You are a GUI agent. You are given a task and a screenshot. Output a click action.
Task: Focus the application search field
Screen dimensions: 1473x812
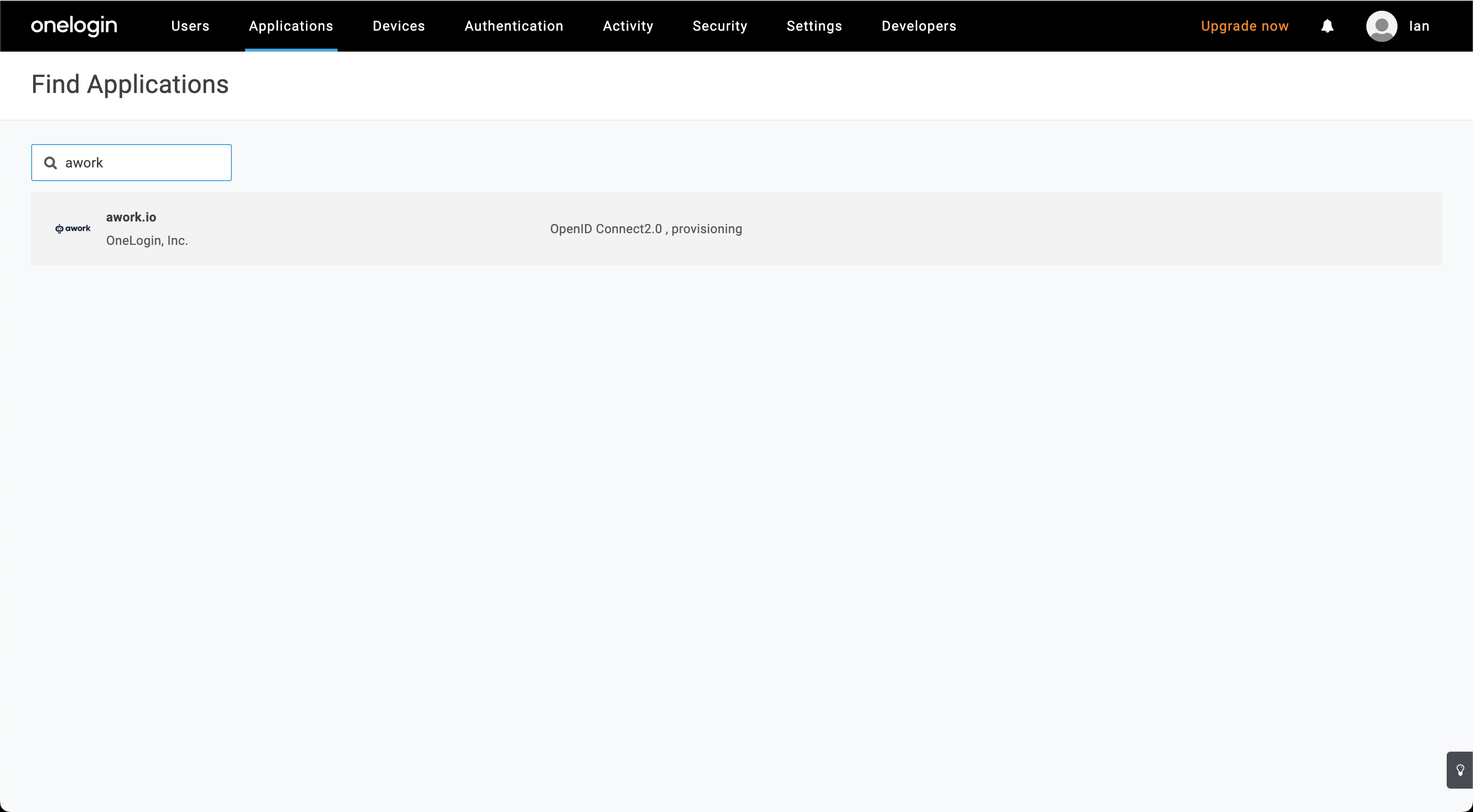click(x=132, y=163)
